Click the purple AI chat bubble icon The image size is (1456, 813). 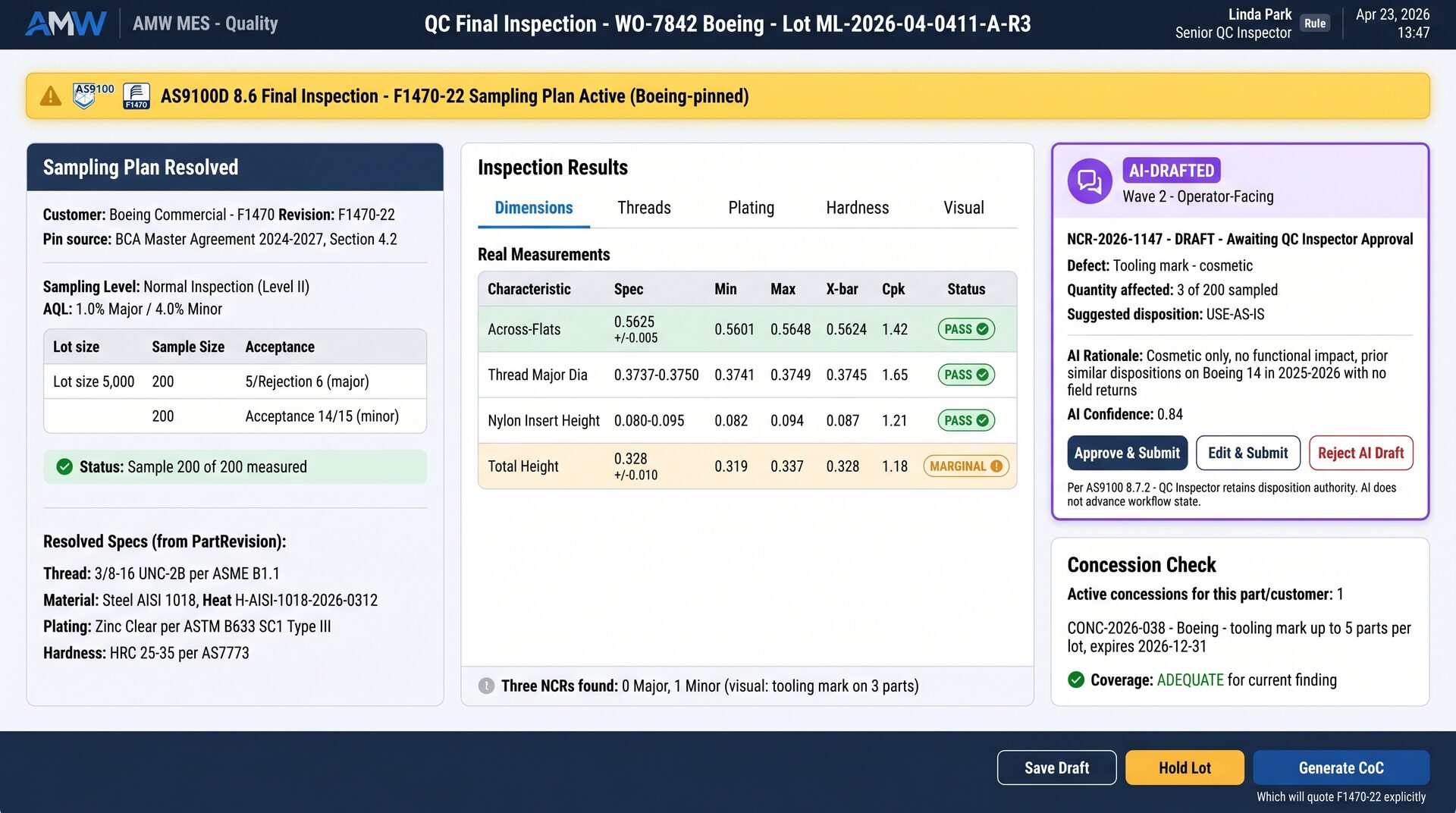[x=1090, y=181]
